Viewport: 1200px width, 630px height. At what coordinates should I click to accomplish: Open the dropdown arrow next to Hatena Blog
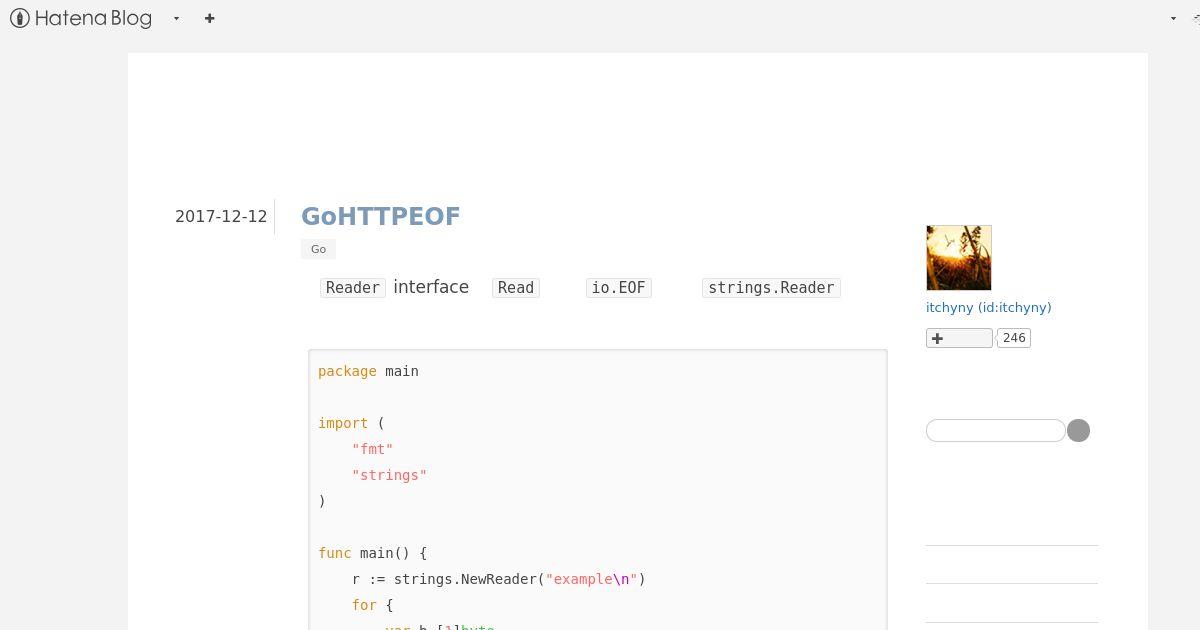pyautogui.click(x=176, y=18)
